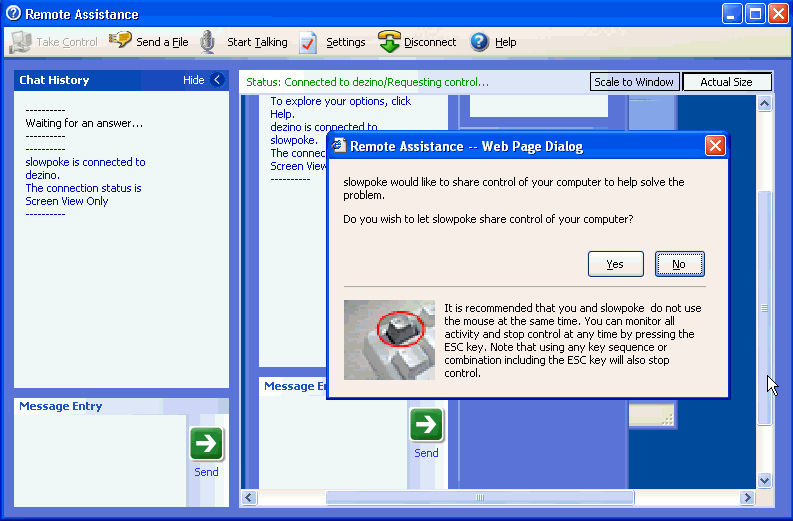The image size is (793, 521).
Task: Click the status text 'Connected to dezino/Requesting control'
Action: click(x=387, y=82)
